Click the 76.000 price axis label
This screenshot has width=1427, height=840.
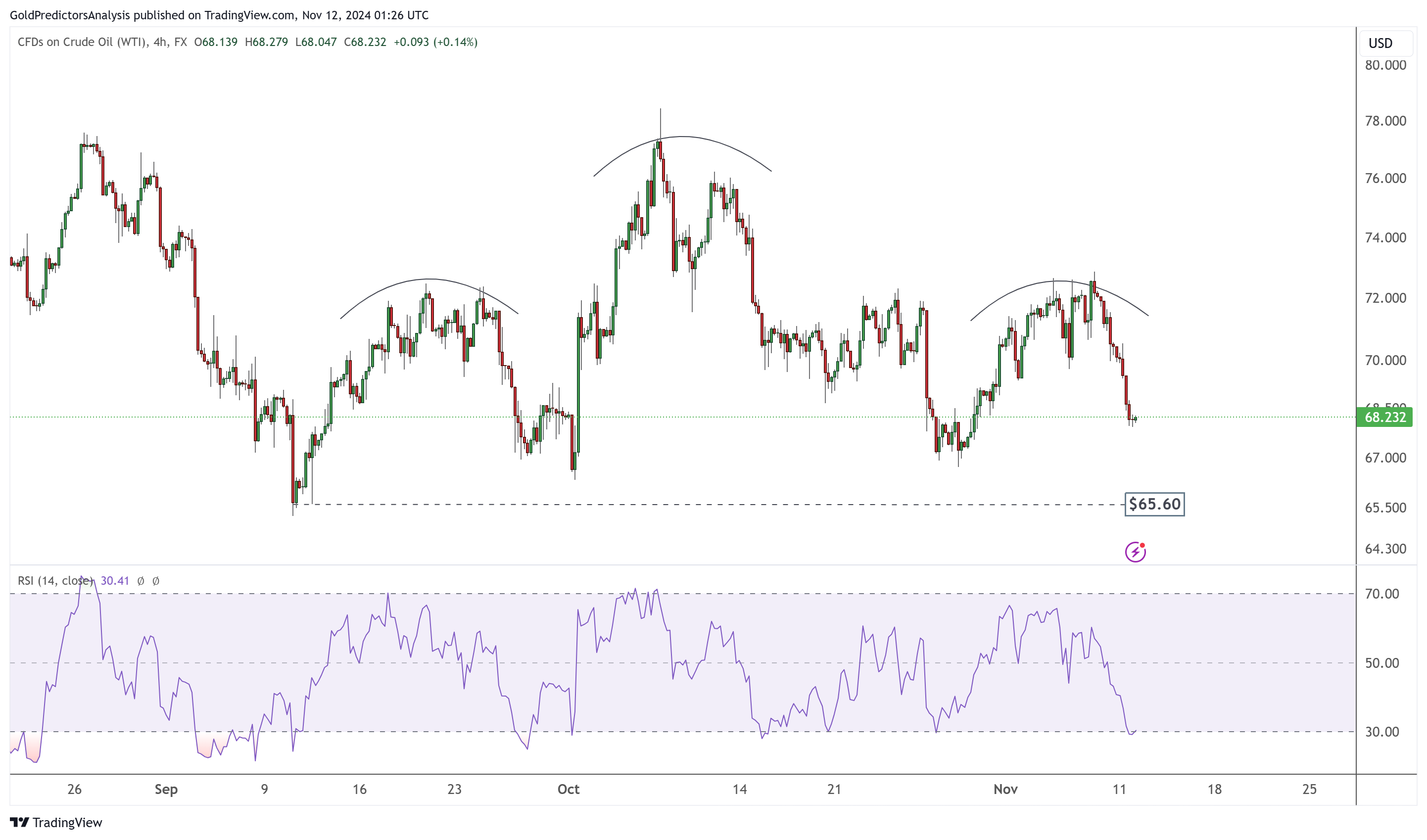[x=1385, y=178]
